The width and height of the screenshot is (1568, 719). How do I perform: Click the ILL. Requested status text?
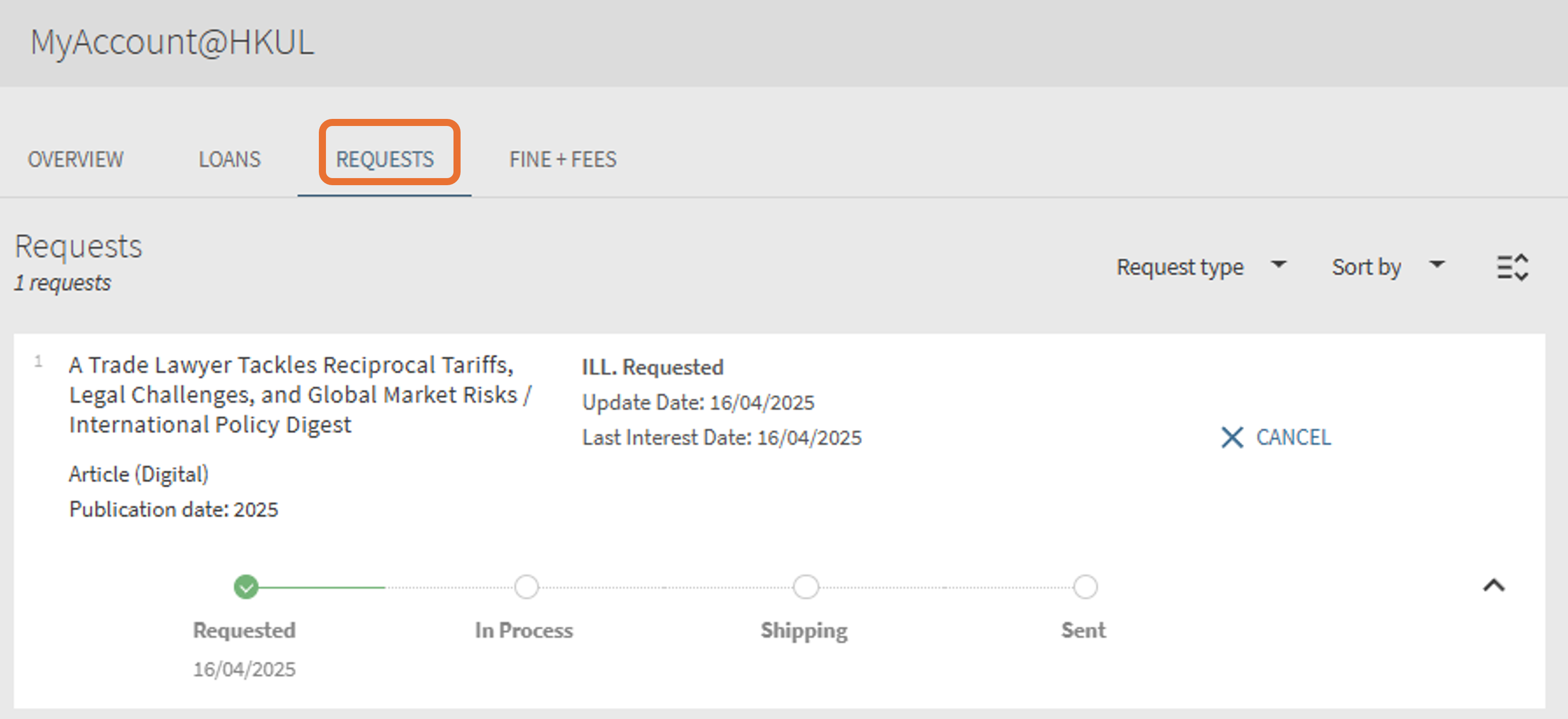point(652,367)
